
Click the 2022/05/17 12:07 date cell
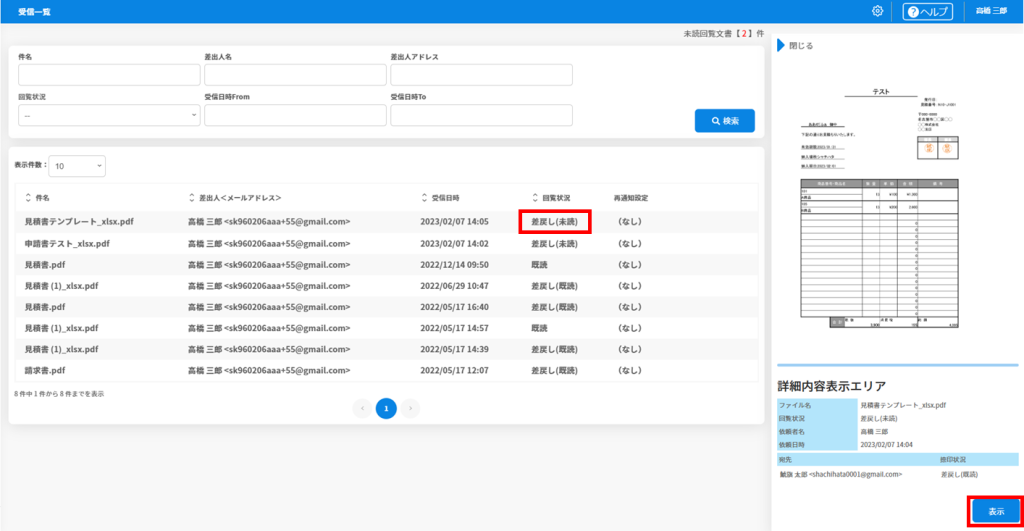point(455,370)
